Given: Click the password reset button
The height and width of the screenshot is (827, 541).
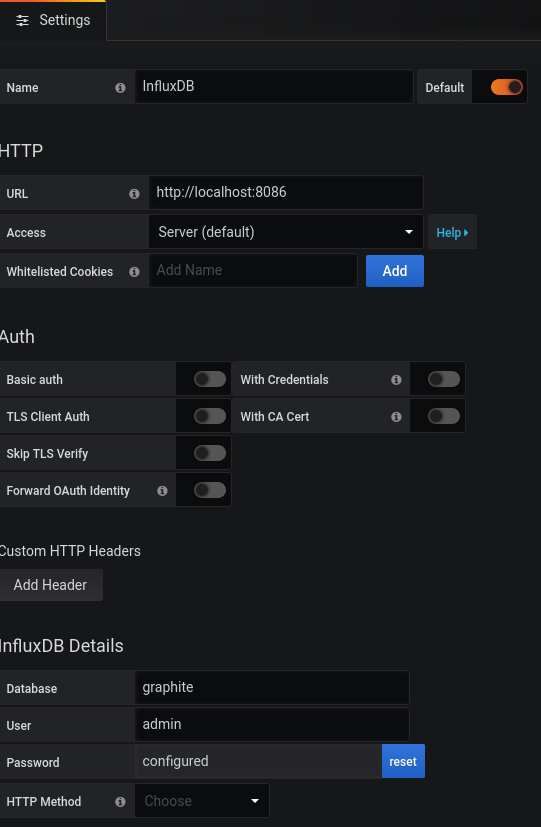Looking at the screenshot, I should (403, 761).
